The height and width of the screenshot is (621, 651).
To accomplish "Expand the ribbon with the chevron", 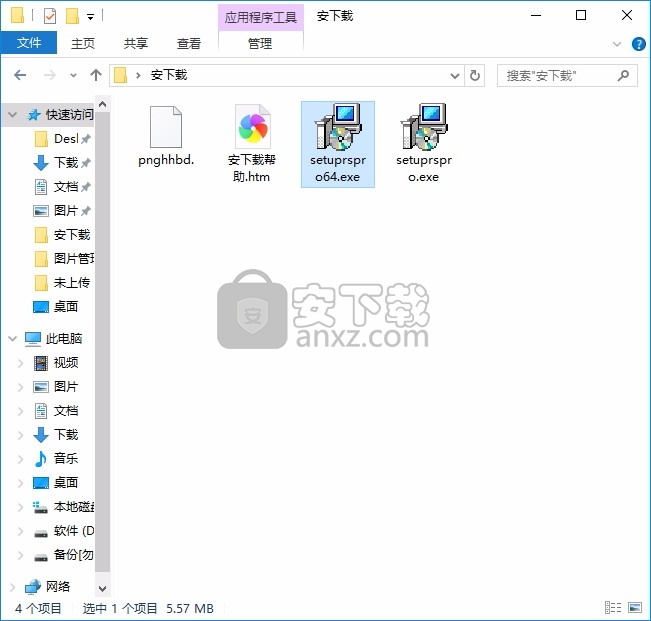I will [x=617, y=44].
